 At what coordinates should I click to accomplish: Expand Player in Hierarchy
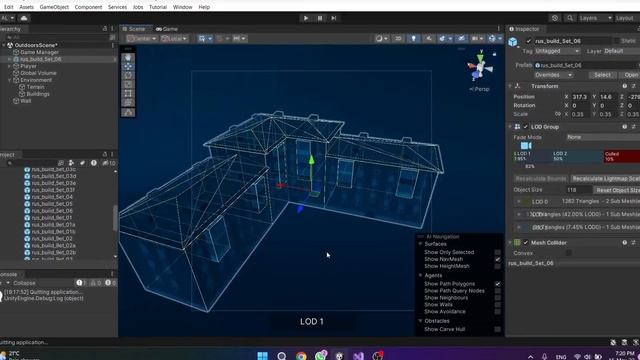click(9, 66)
